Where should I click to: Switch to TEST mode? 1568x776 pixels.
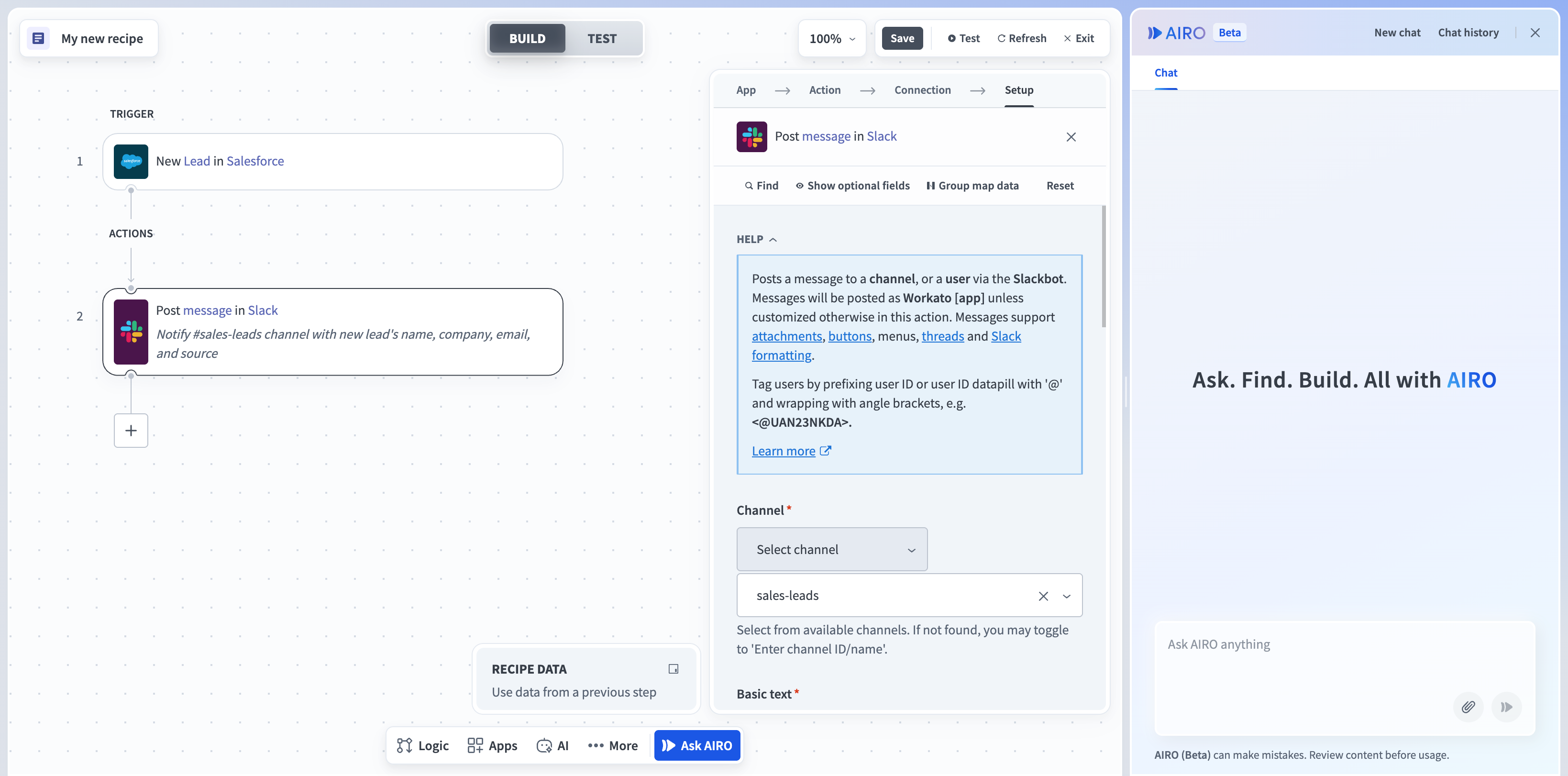point(602,38)
